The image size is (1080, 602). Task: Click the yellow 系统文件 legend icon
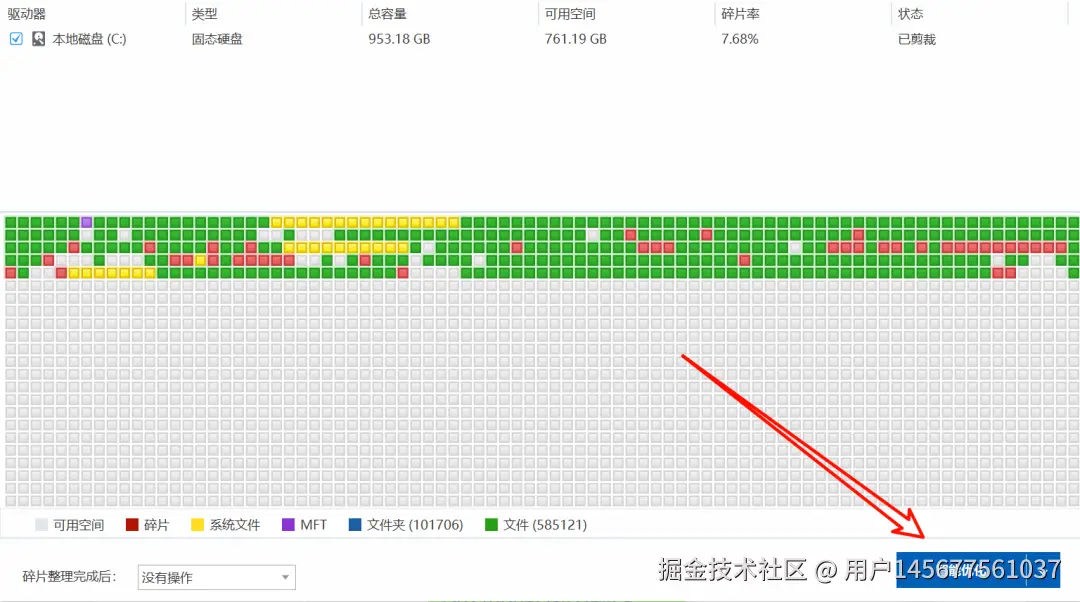[196, 524]
